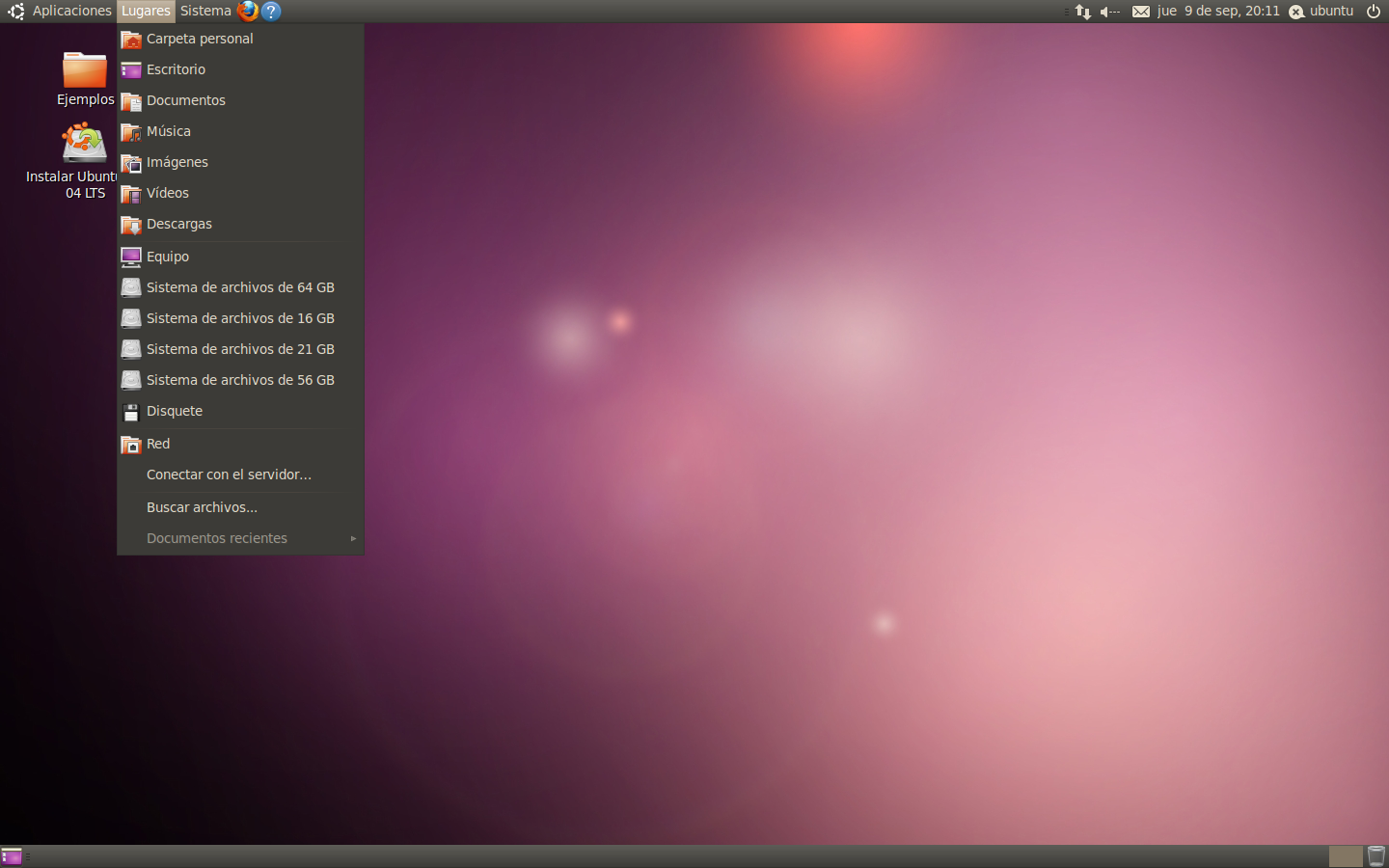Open the volume speaker indicator

(x=1110, y=12)
